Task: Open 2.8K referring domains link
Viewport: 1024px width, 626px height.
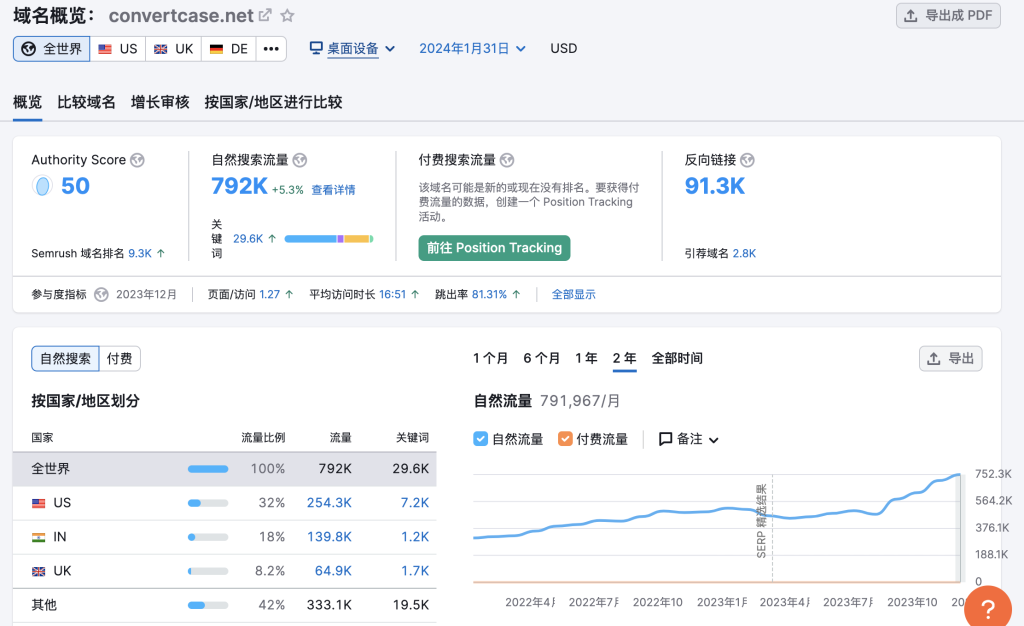Action: (x=744, y=253)
